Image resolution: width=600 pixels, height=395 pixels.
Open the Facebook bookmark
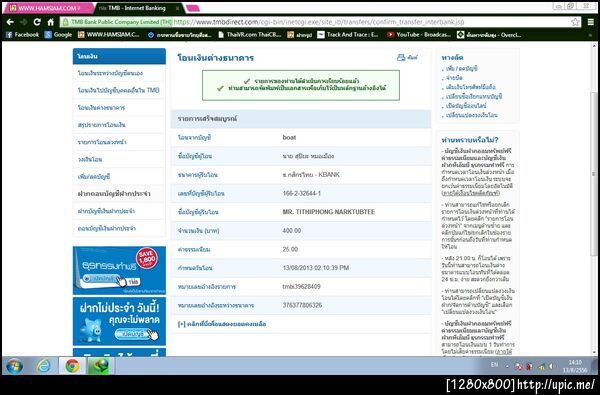[x=22, y=35]
